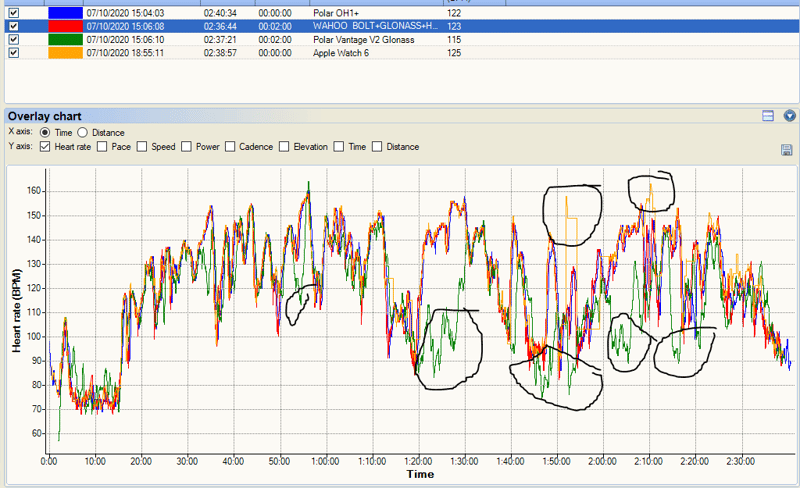This screenshot has height=488, width=800.
Task: Click the blue Polar OH1+ color swatch
Action: pyautogui.click(x=65, y=13)
